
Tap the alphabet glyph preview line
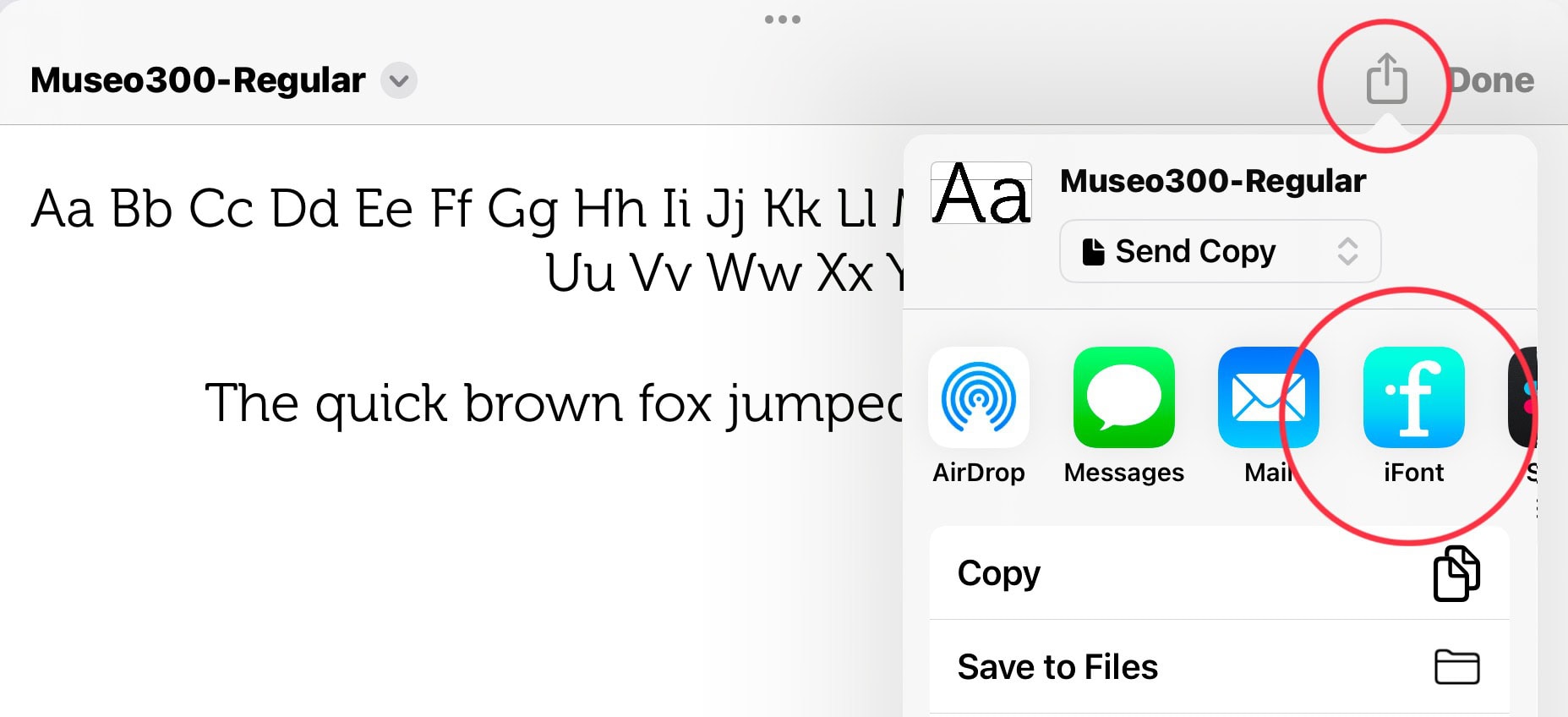pyautogui.click(x=465, y=209)
